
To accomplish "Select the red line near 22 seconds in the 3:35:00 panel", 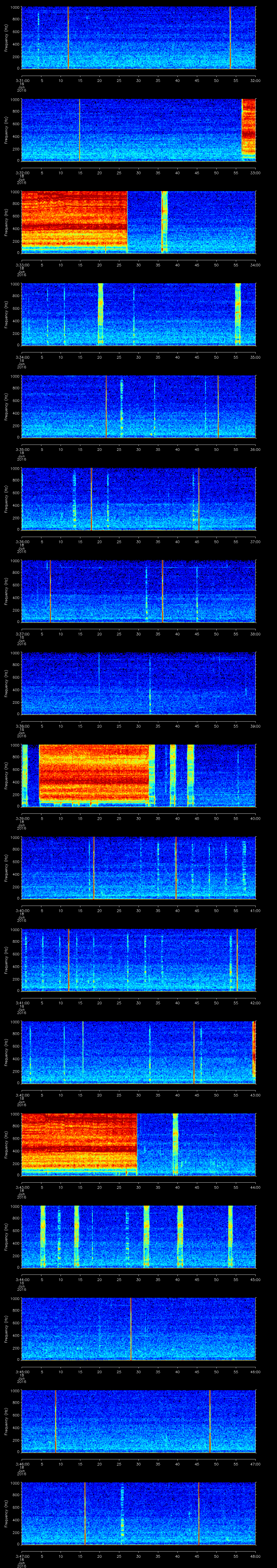I will pyautogui.click(x=106, y=407).
